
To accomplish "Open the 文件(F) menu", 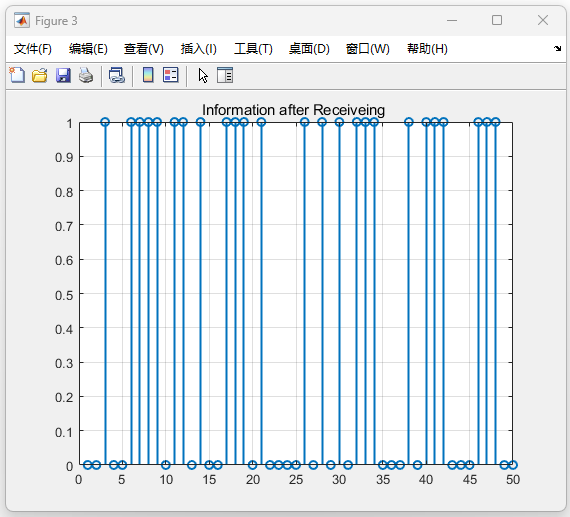I will [x=33, y=49].
